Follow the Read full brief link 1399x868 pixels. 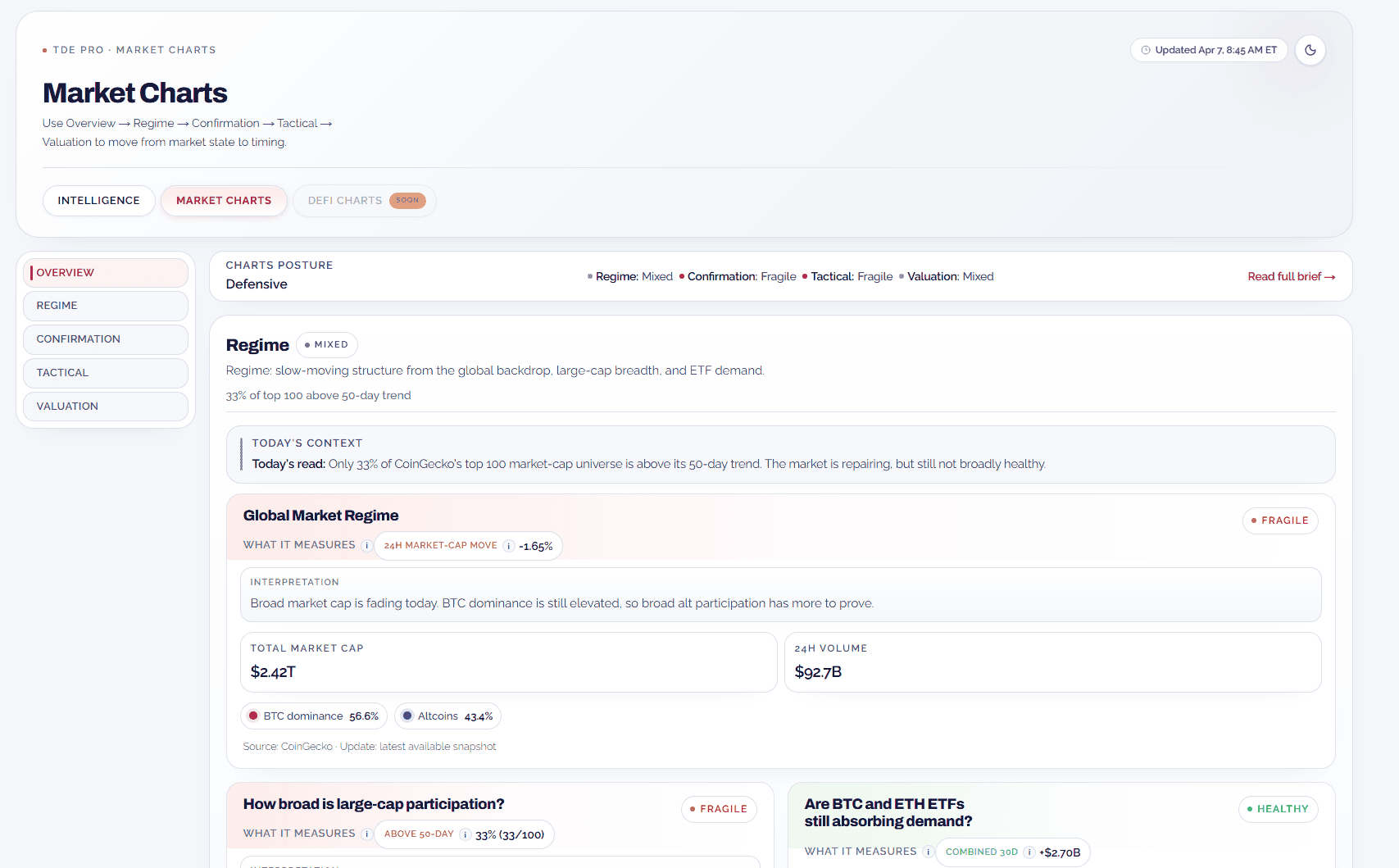(1291, 277)
